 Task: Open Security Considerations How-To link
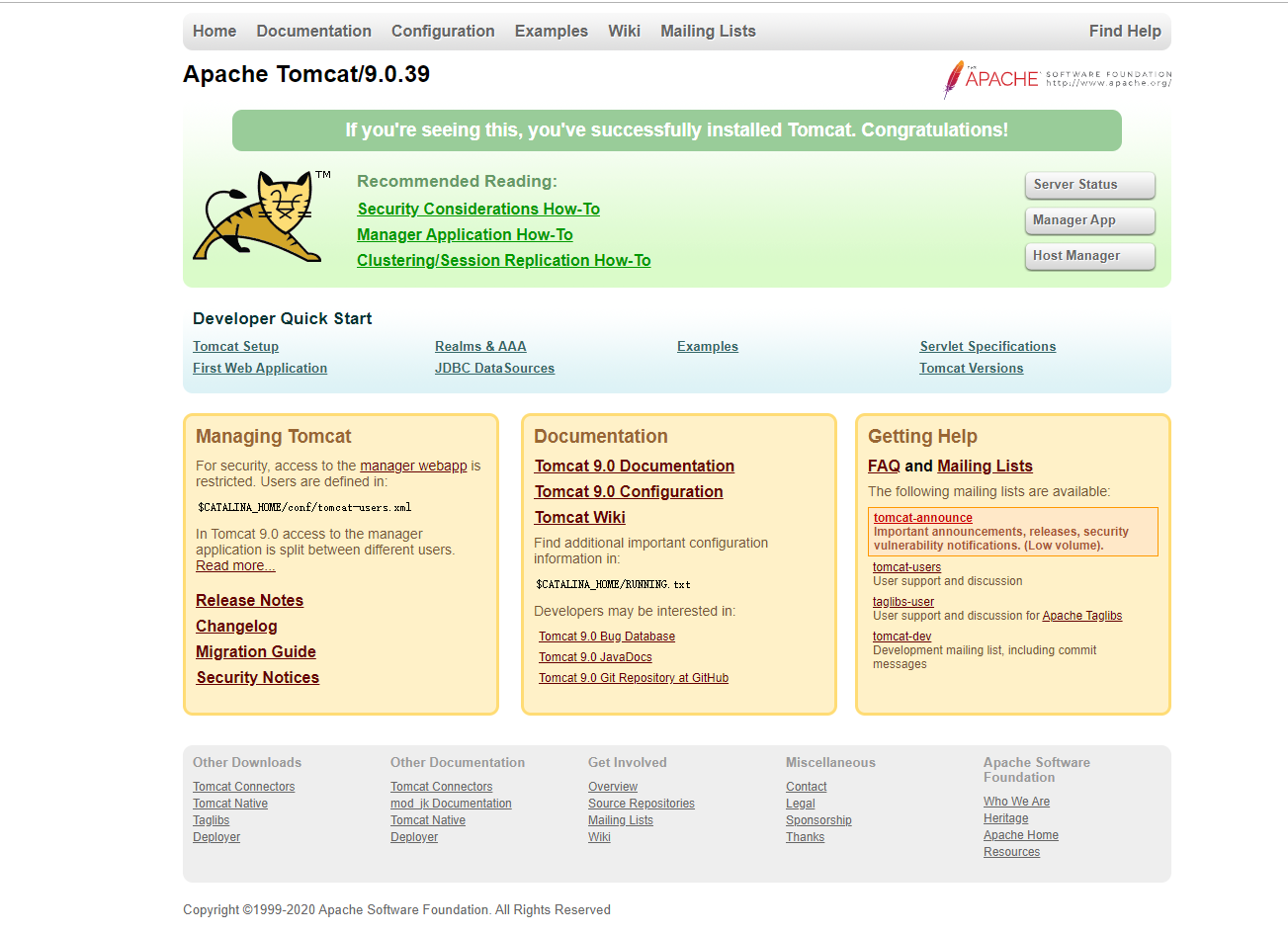478,209
